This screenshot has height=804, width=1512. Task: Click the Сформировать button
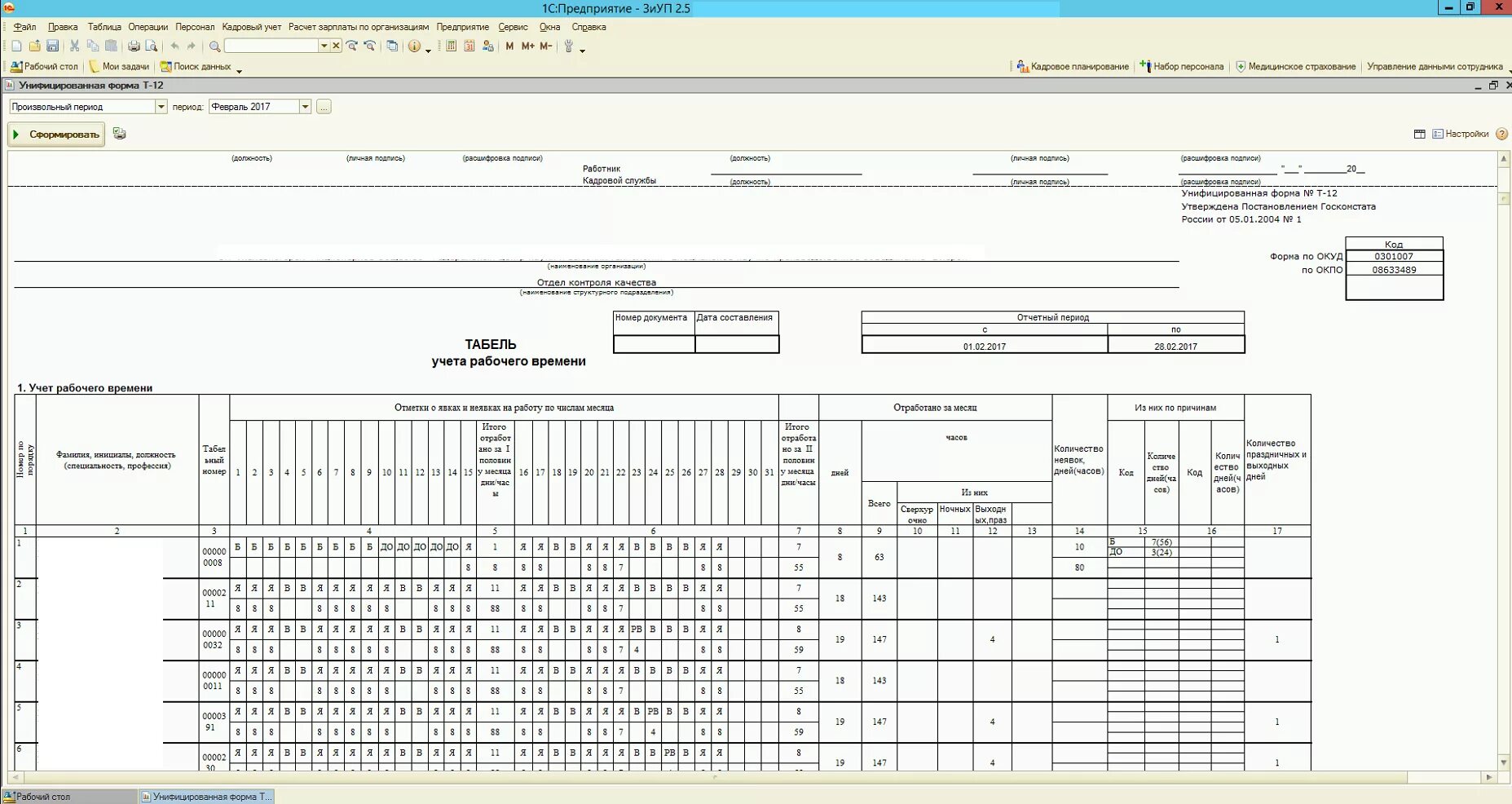(56, 135)
